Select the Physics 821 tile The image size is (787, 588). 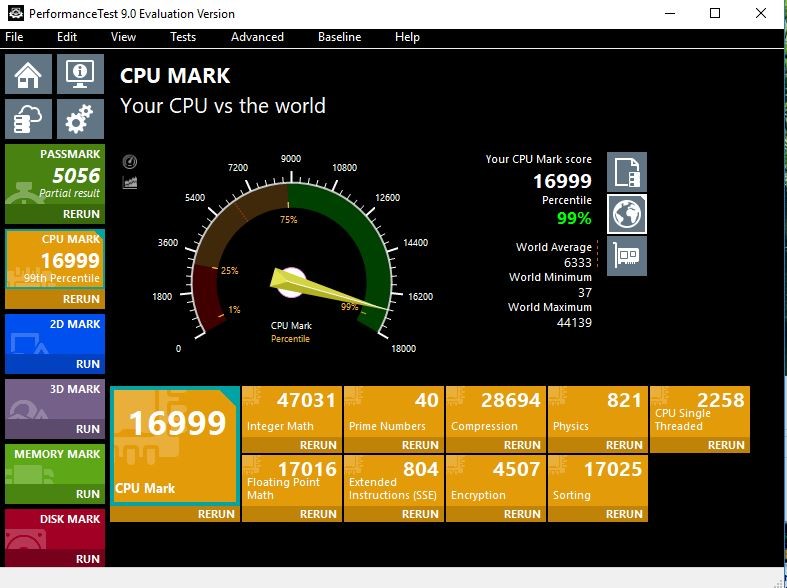tap(598, 412)
